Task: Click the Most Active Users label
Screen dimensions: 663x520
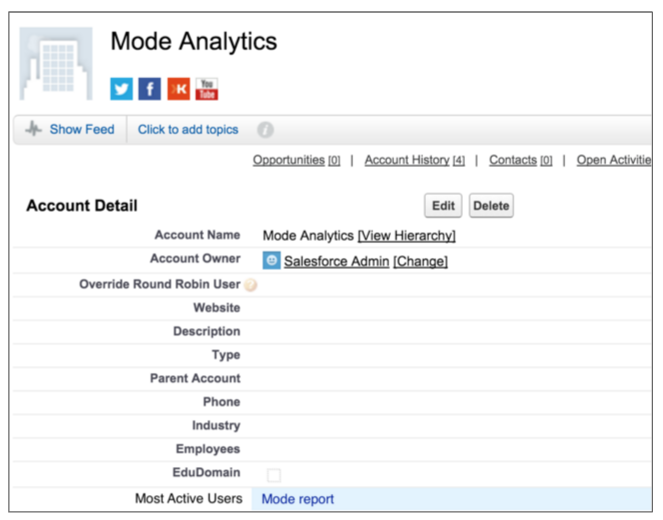Action: tap(189, 499)
